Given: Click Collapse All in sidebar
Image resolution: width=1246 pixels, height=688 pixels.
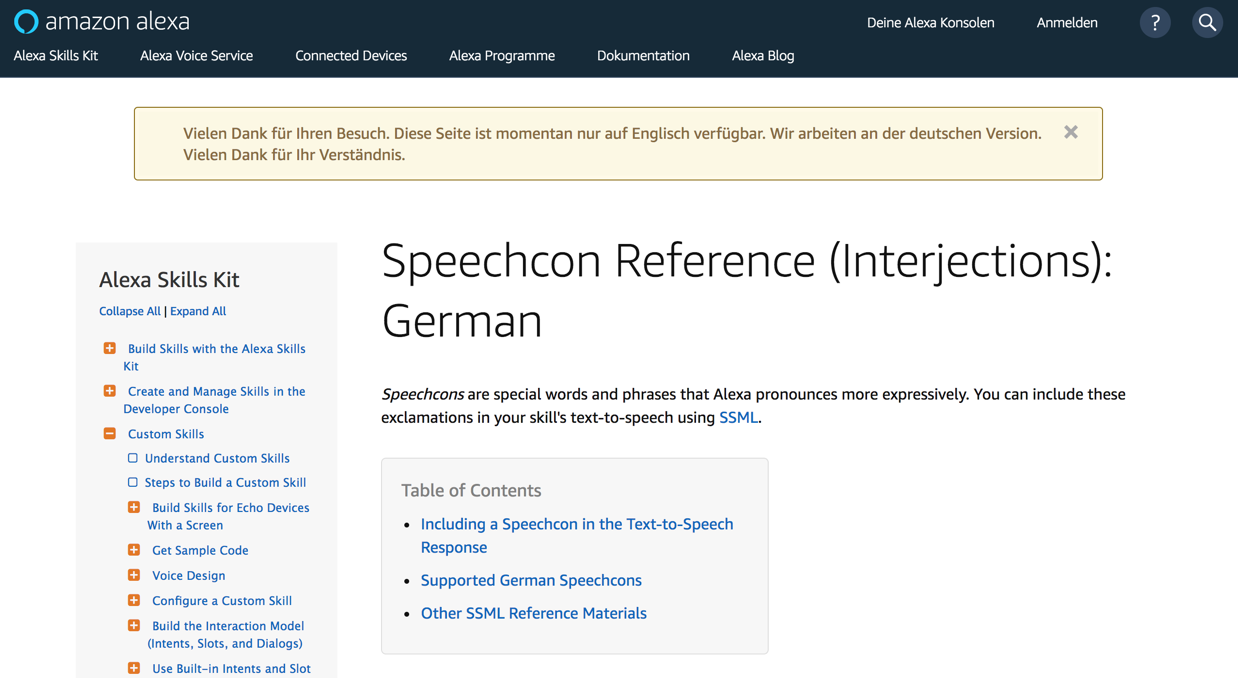Looking at the screenshot, I should pos(130,313).
